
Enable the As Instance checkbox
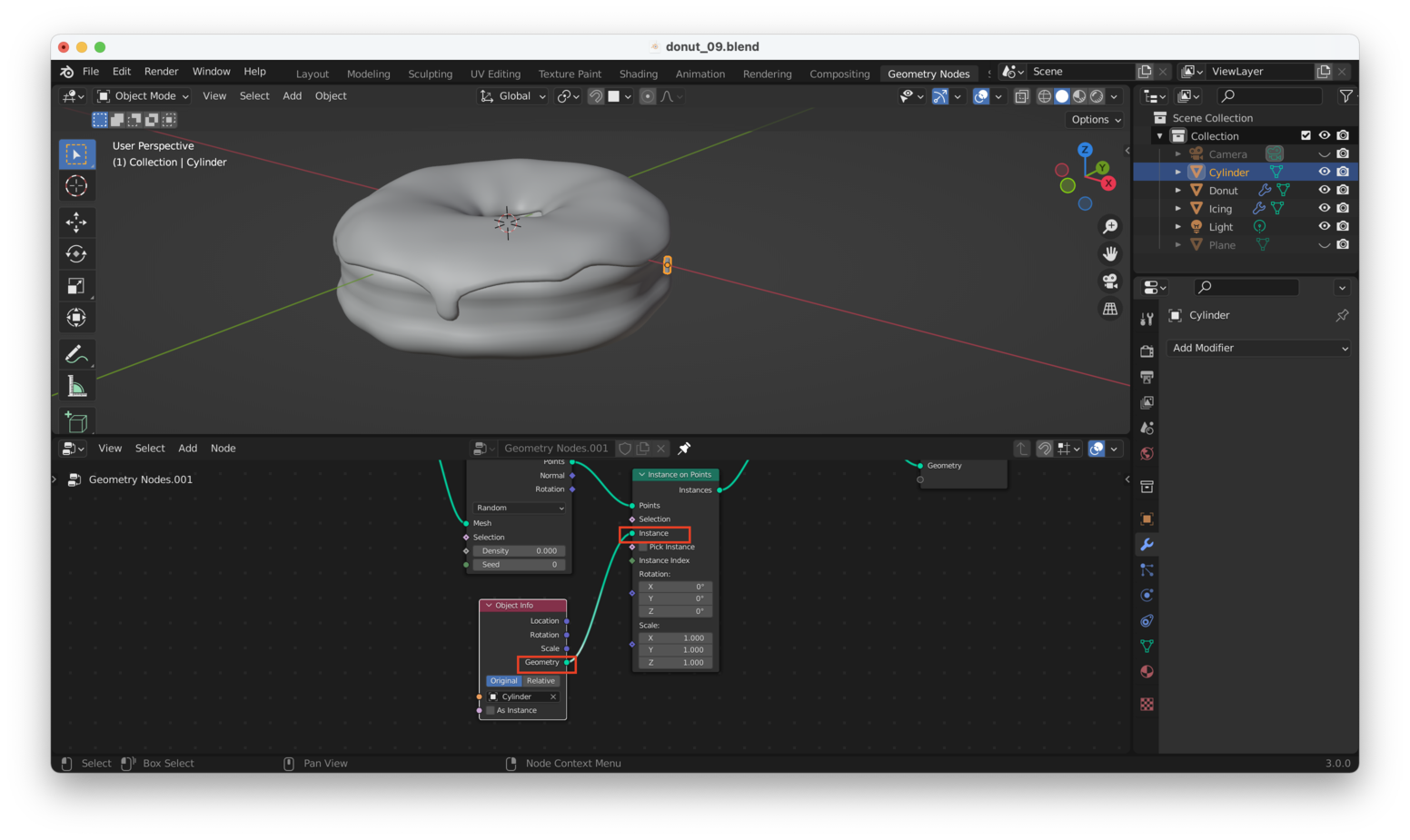491,711
